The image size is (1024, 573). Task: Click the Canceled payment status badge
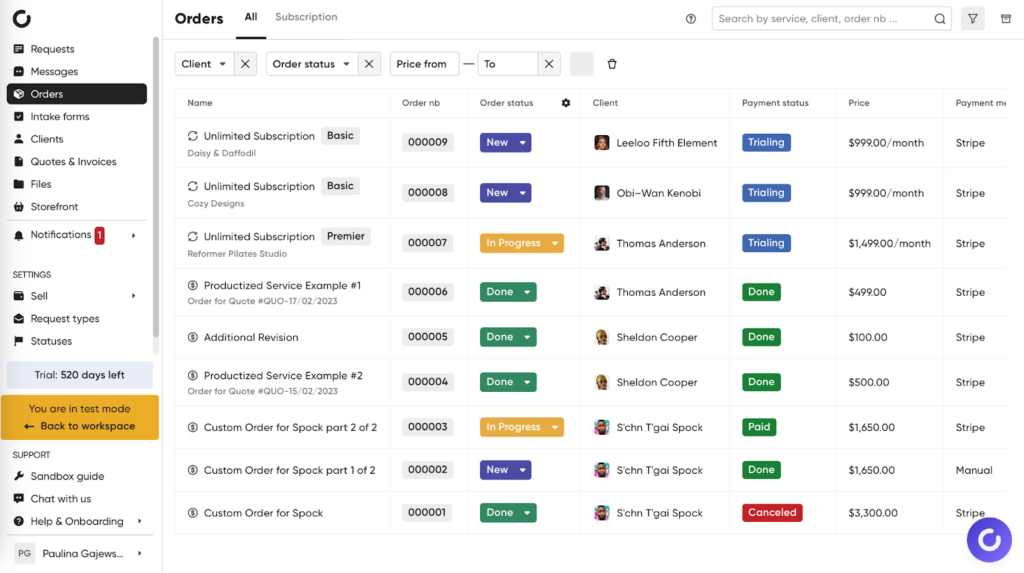(x=772, y=513)
